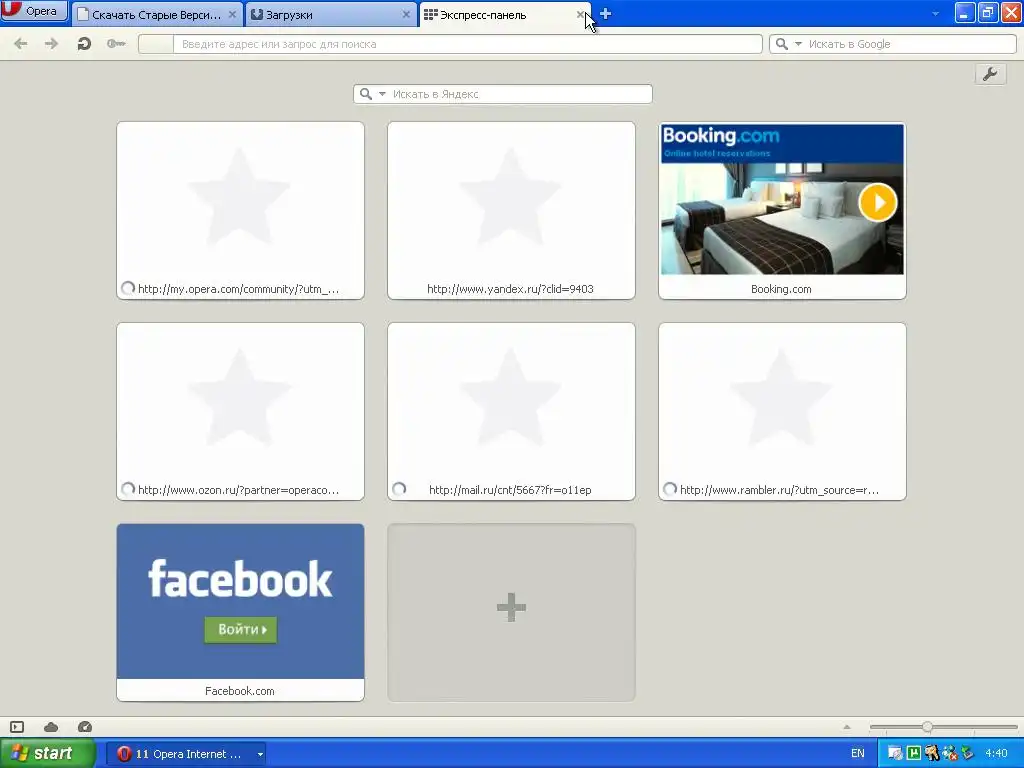Open the closed tabs dropdown arrow
Viewport: 1024px width, 768px height.
tap(935, 14)
